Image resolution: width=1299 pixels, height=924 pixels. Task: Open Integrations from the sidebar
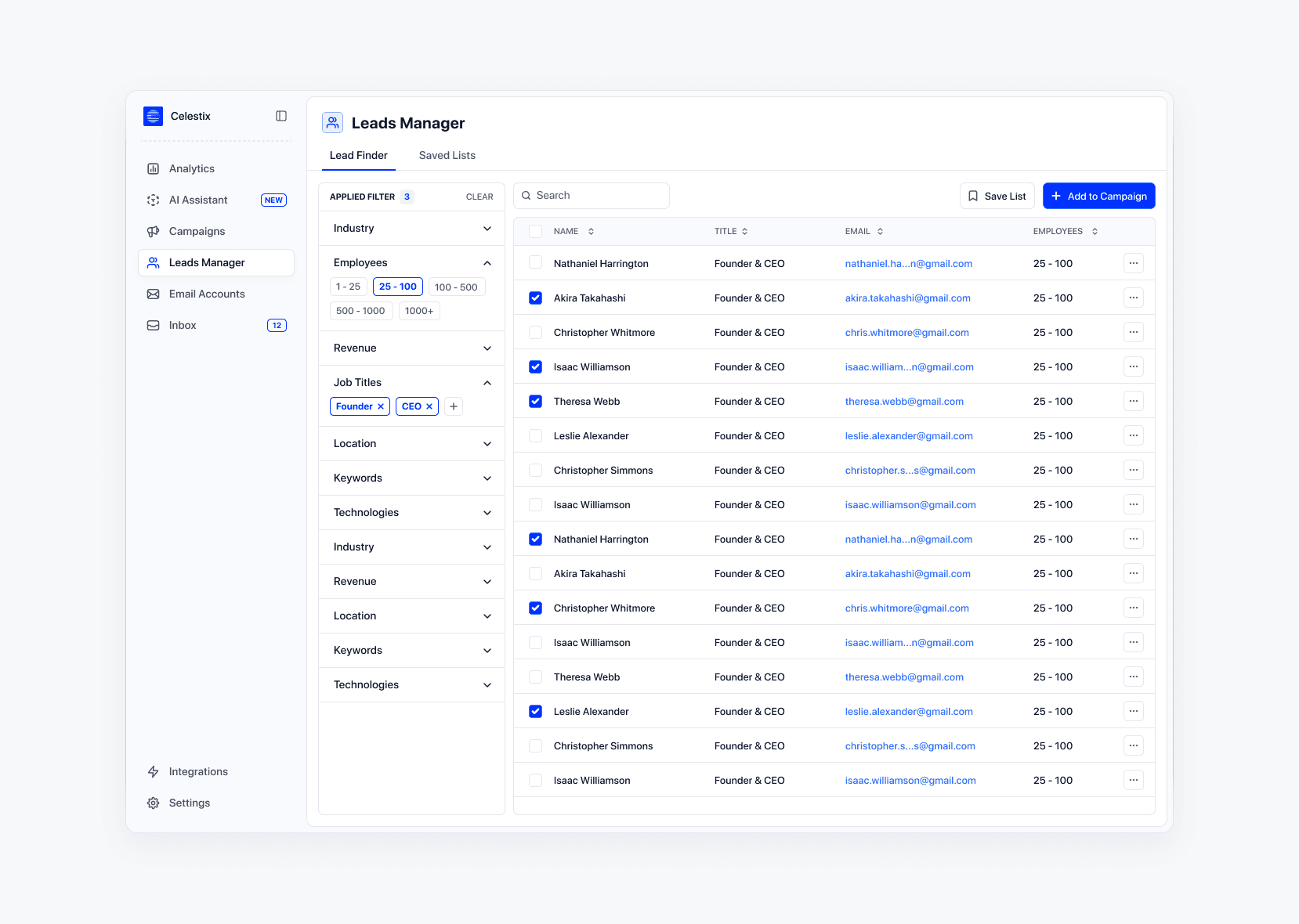click(x=216, y=771)
